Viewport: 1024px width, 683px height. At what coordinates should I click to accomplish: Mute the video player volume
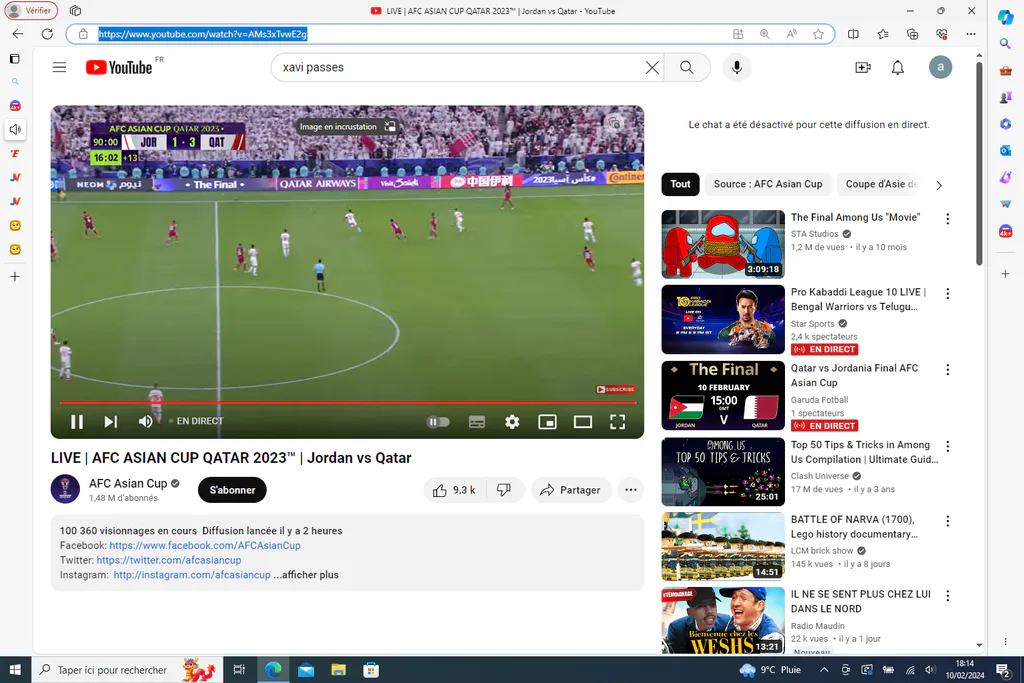coord(145,422)
